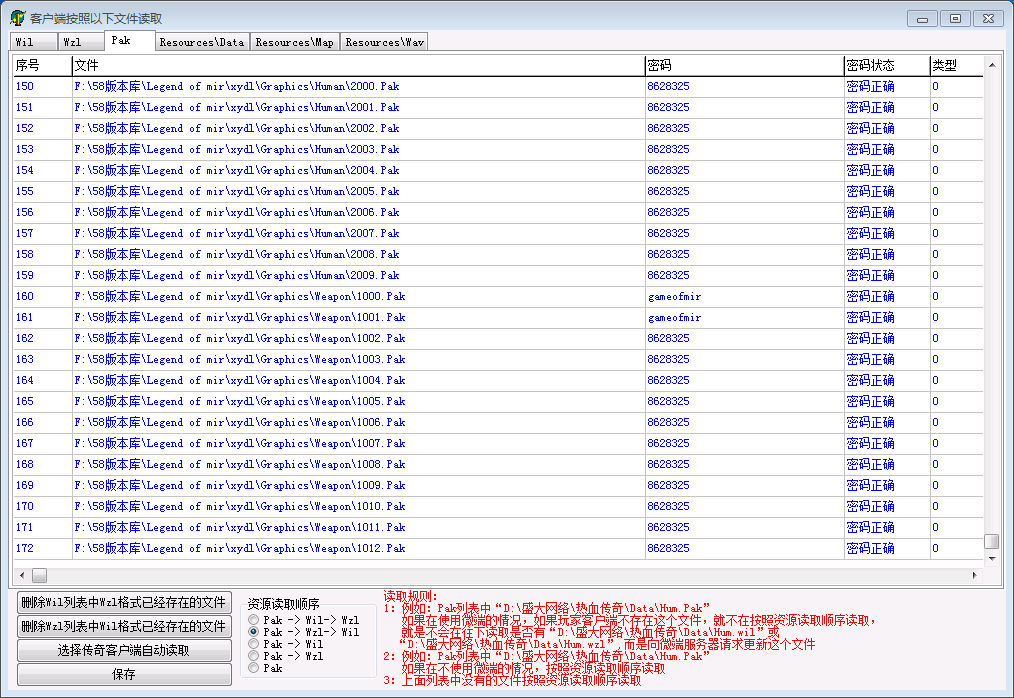Click the 文件 column header
This screenshot has width=1014, height=698.
[358, 65]
